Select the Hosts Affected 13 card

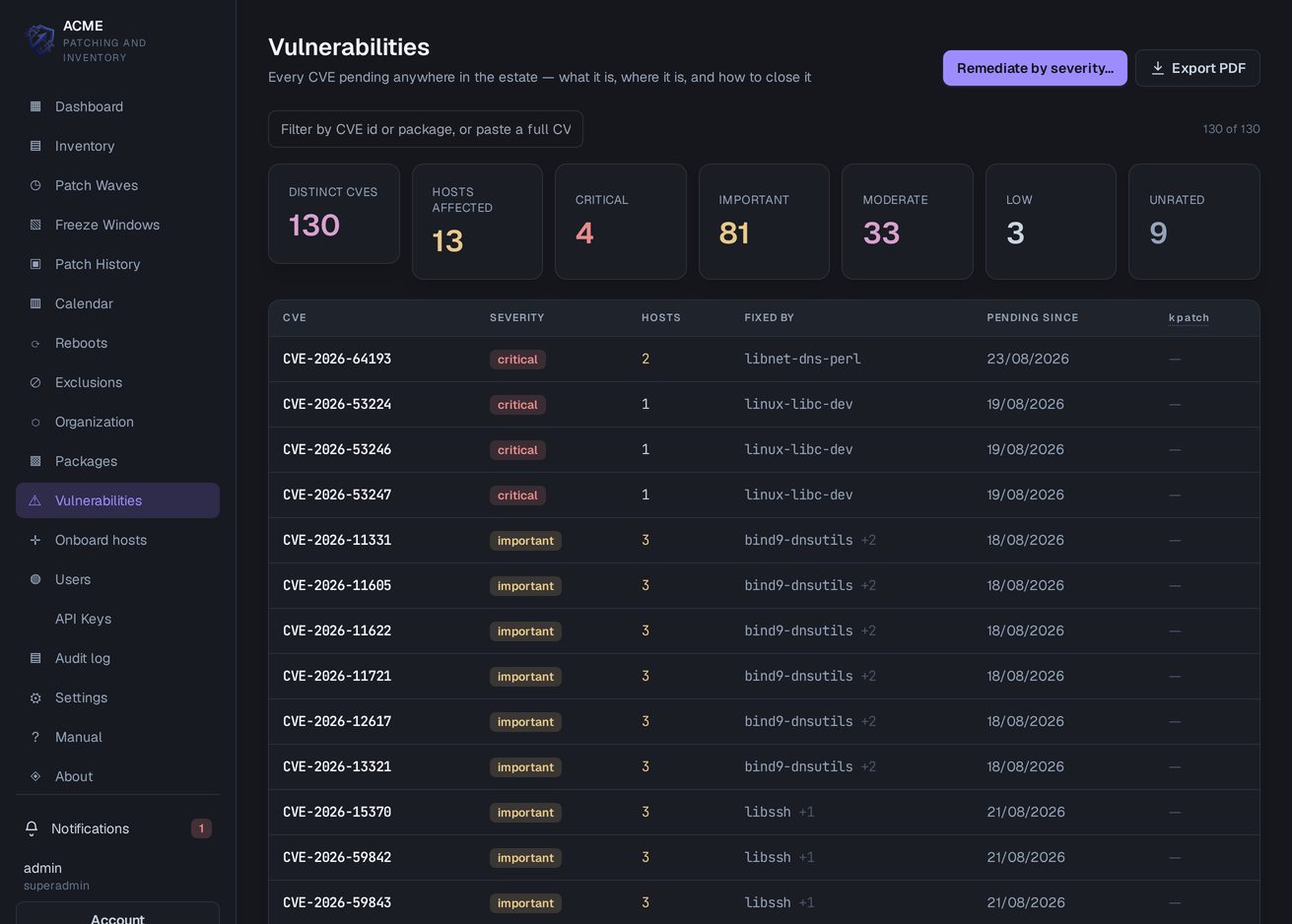(477, 222)
